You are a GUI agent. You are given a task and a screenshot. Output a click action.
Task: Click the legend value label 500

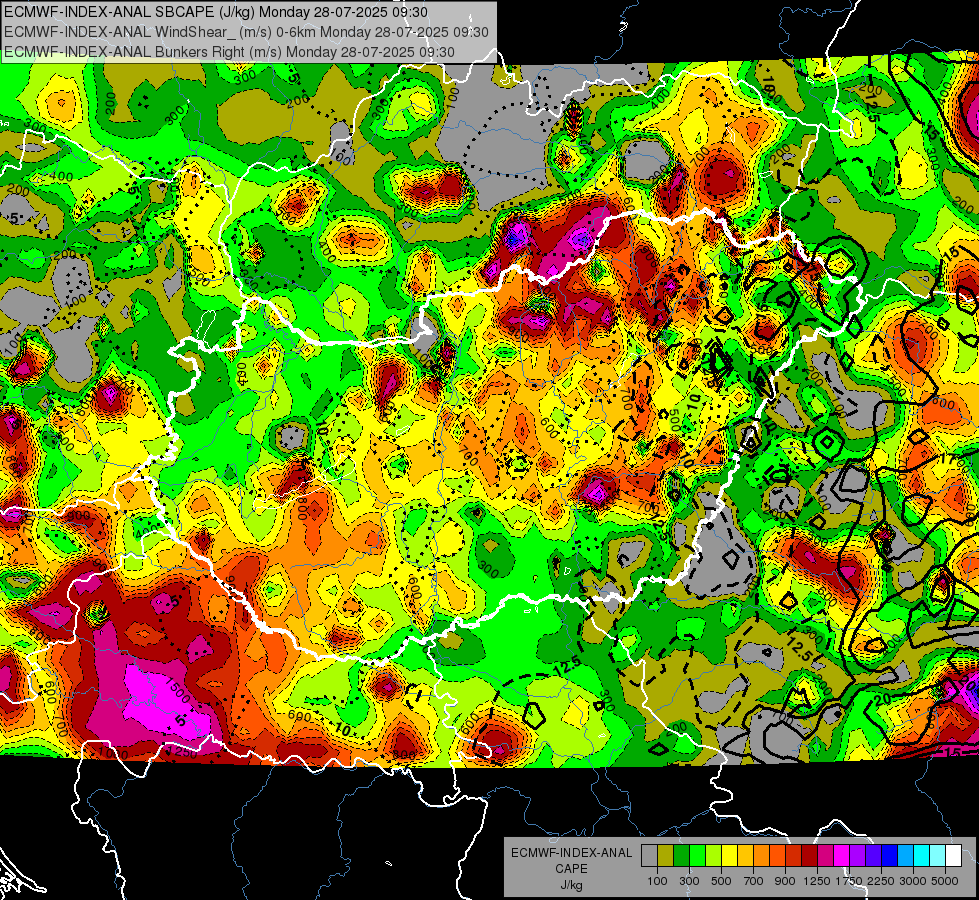721,881
